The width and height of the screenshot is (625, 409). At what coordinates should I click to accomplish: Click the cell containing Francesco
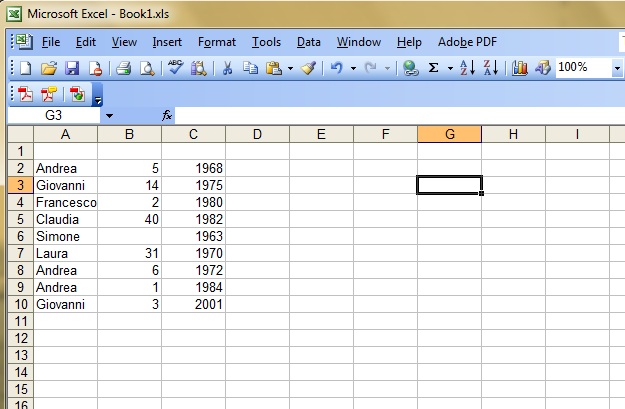click(x=65, y=202)
